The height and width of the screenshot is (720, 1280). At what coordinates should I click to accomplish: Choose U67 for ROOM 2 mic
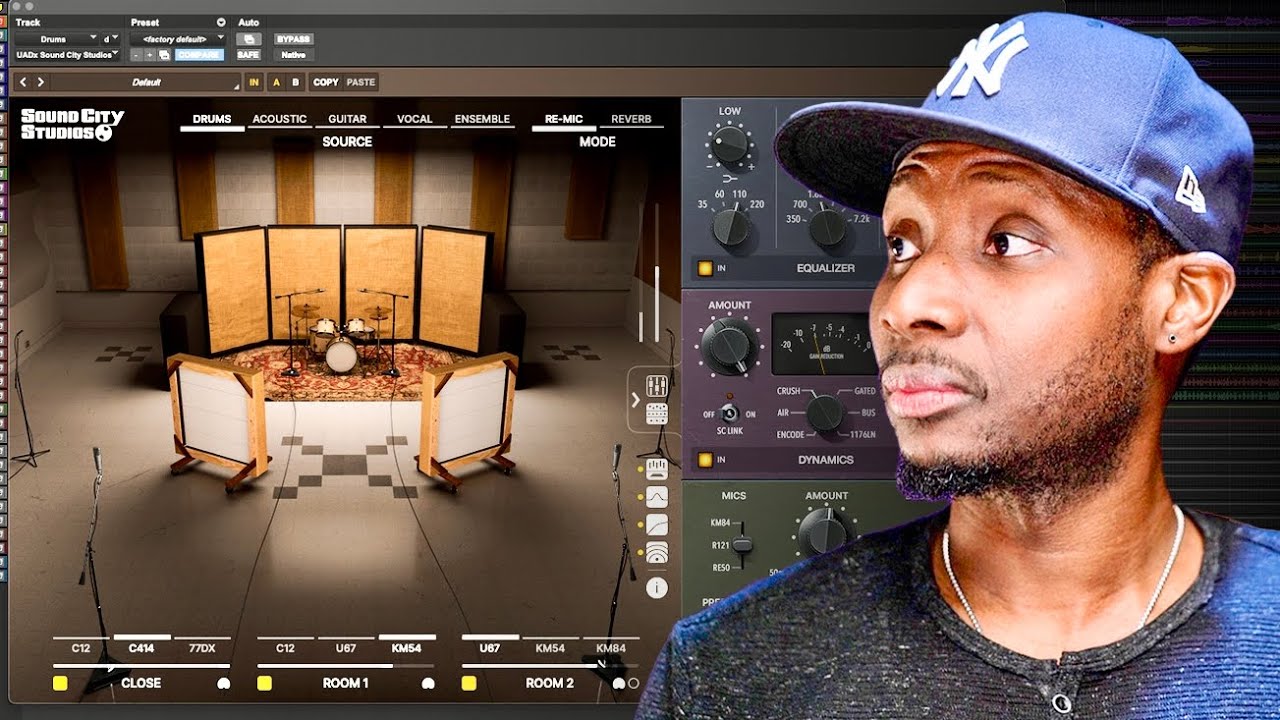pos(490,647)
